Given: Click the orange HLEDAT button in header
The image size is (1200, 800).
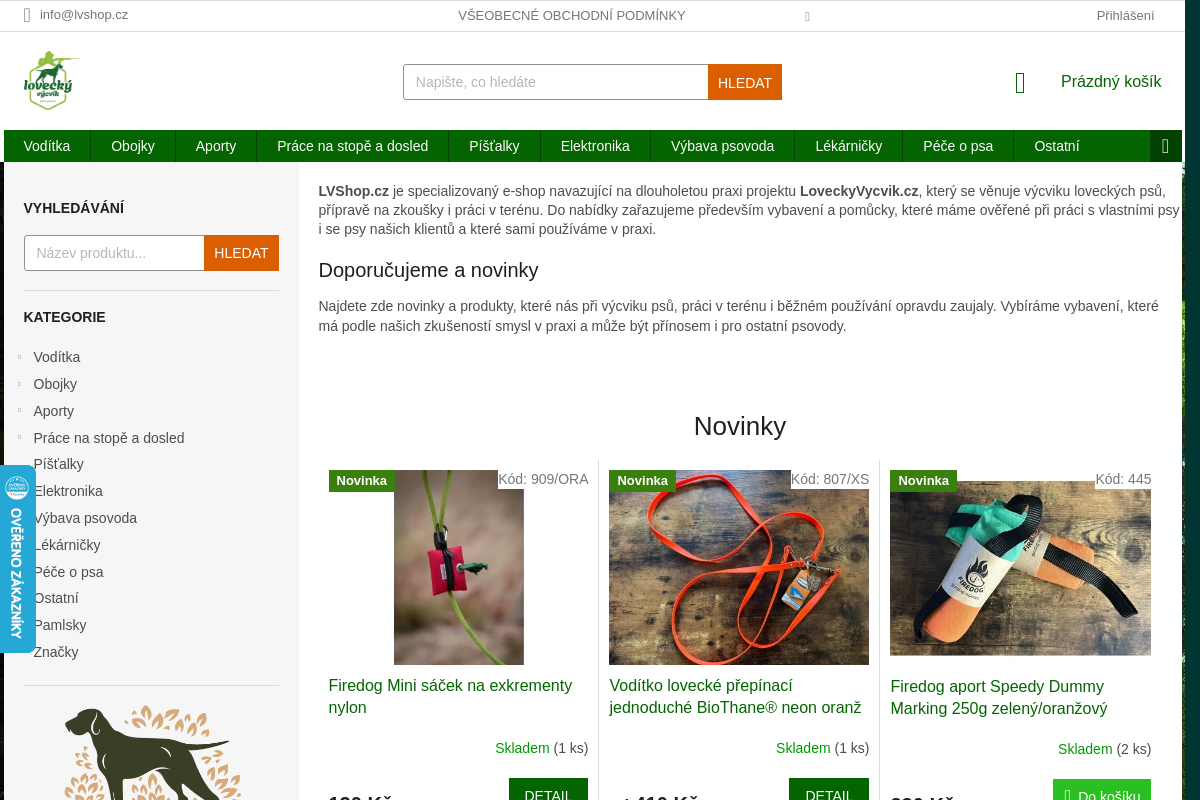Looking at the screenshot, I should (x=745, y=82).
